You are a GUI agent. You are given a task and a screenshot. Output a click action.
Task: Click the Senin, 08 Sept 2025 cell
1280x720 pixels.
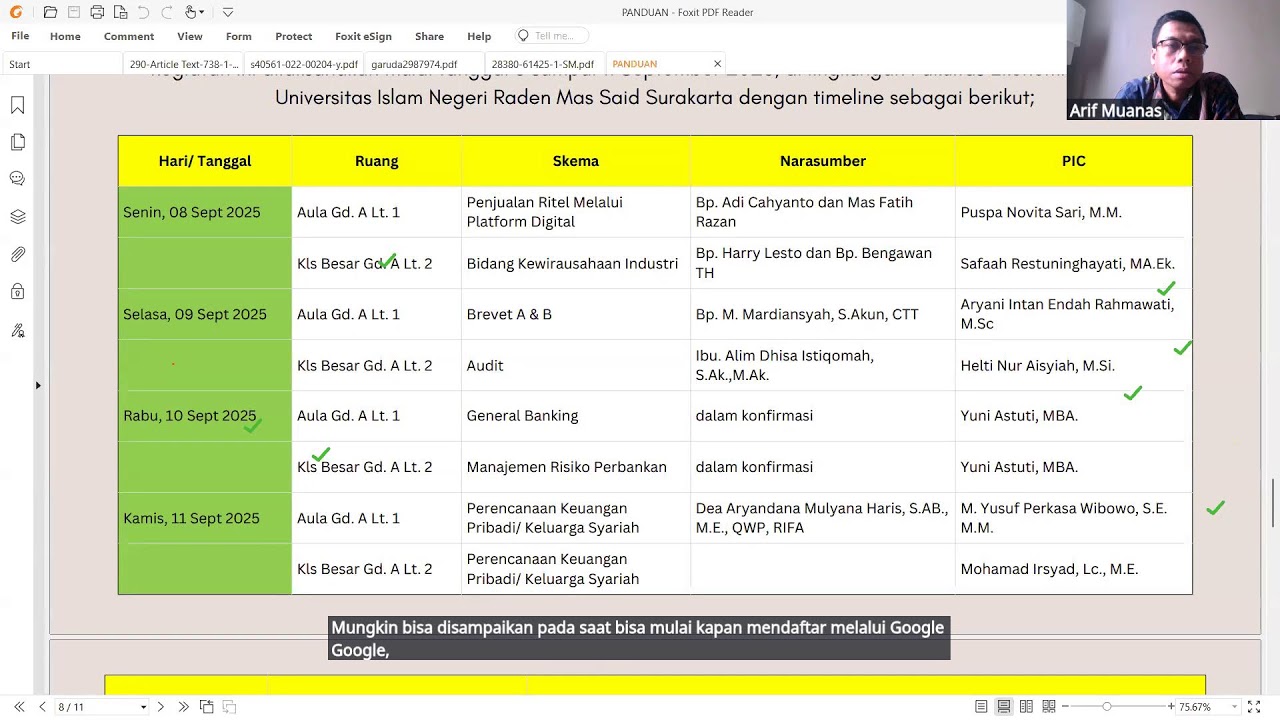[x=205, y=212]
